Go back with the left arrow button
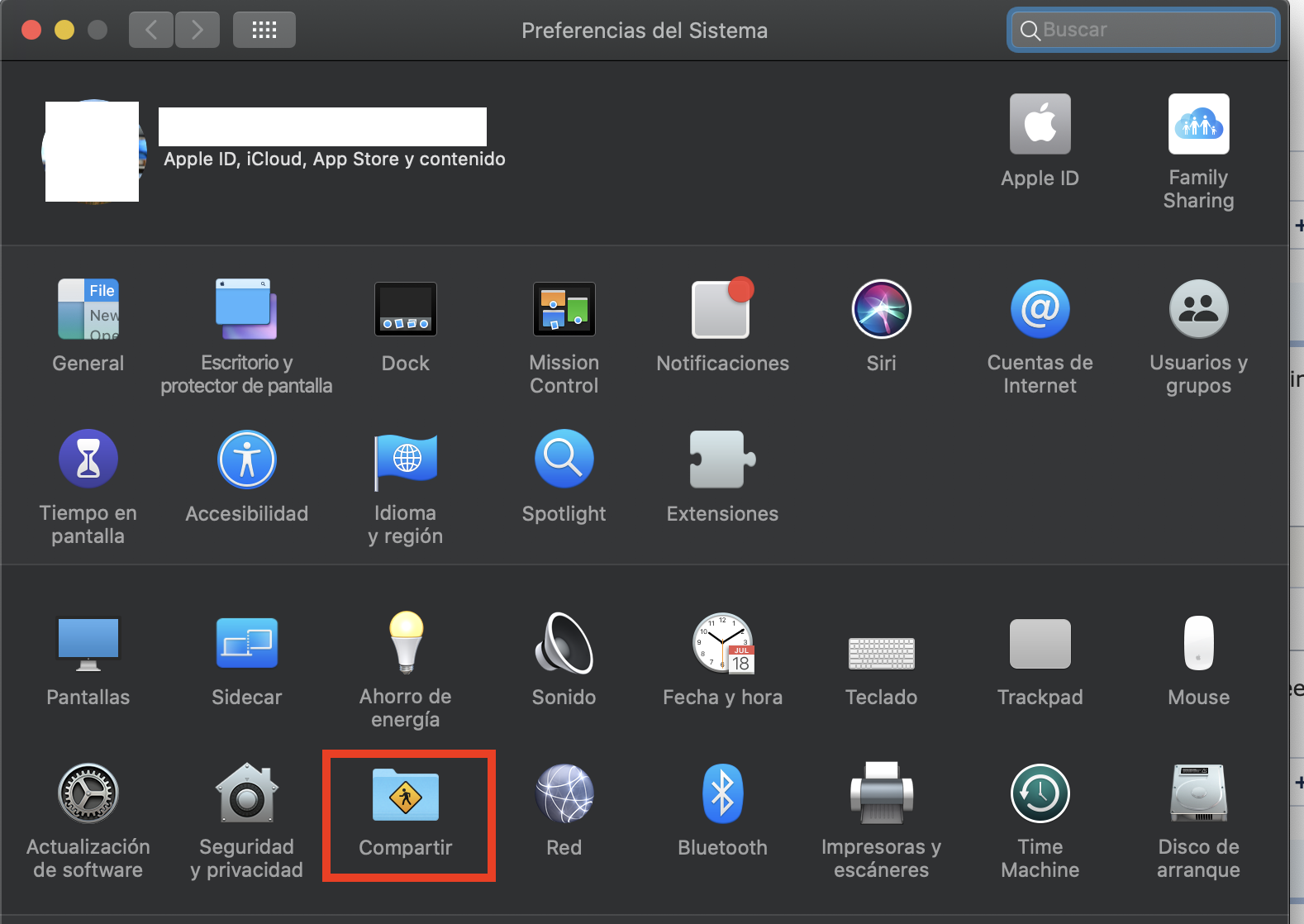The image size is (1304, 924). (x=151, y=31)
